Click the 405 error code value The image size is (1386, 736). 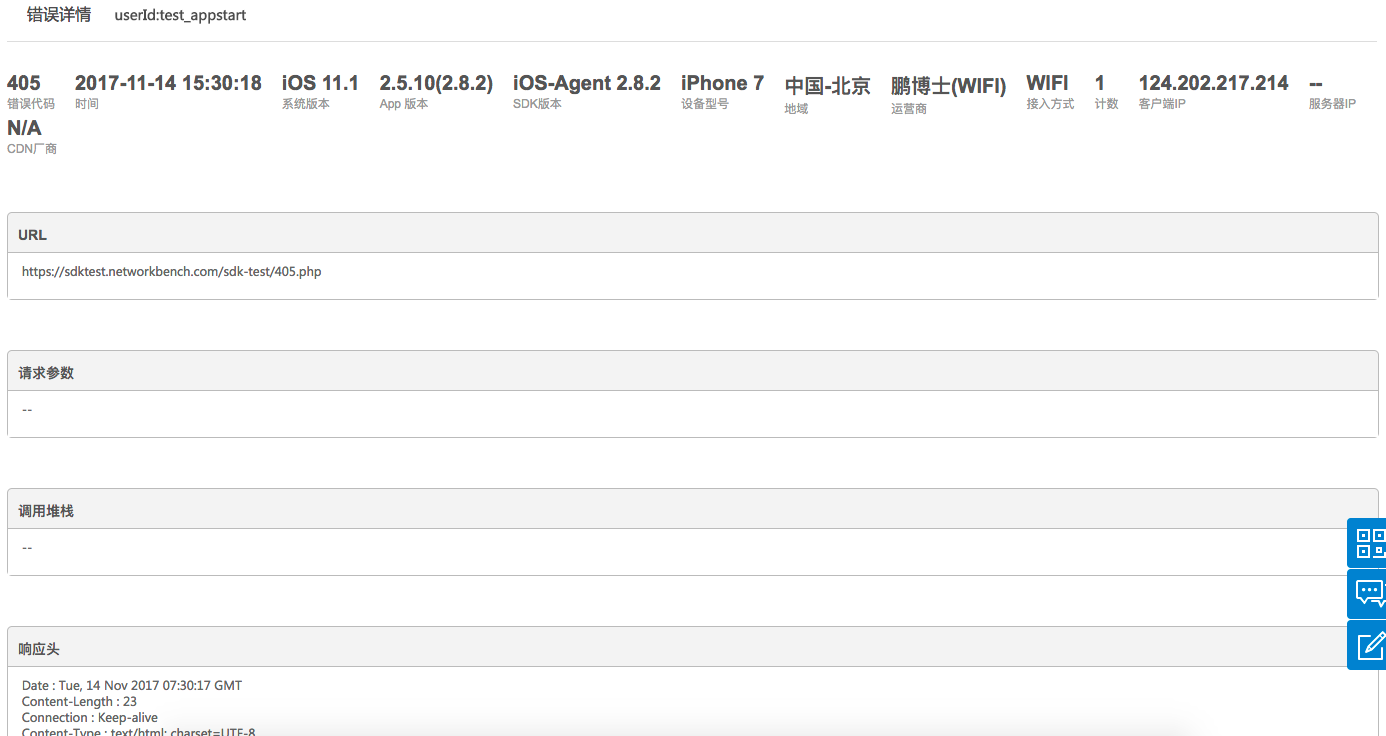pos(24,83)
